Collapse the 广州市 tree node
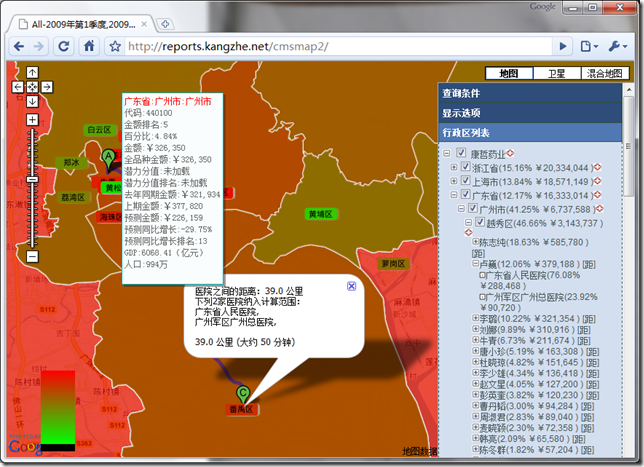This screenshot has width=644, height=467. (461, 209)
